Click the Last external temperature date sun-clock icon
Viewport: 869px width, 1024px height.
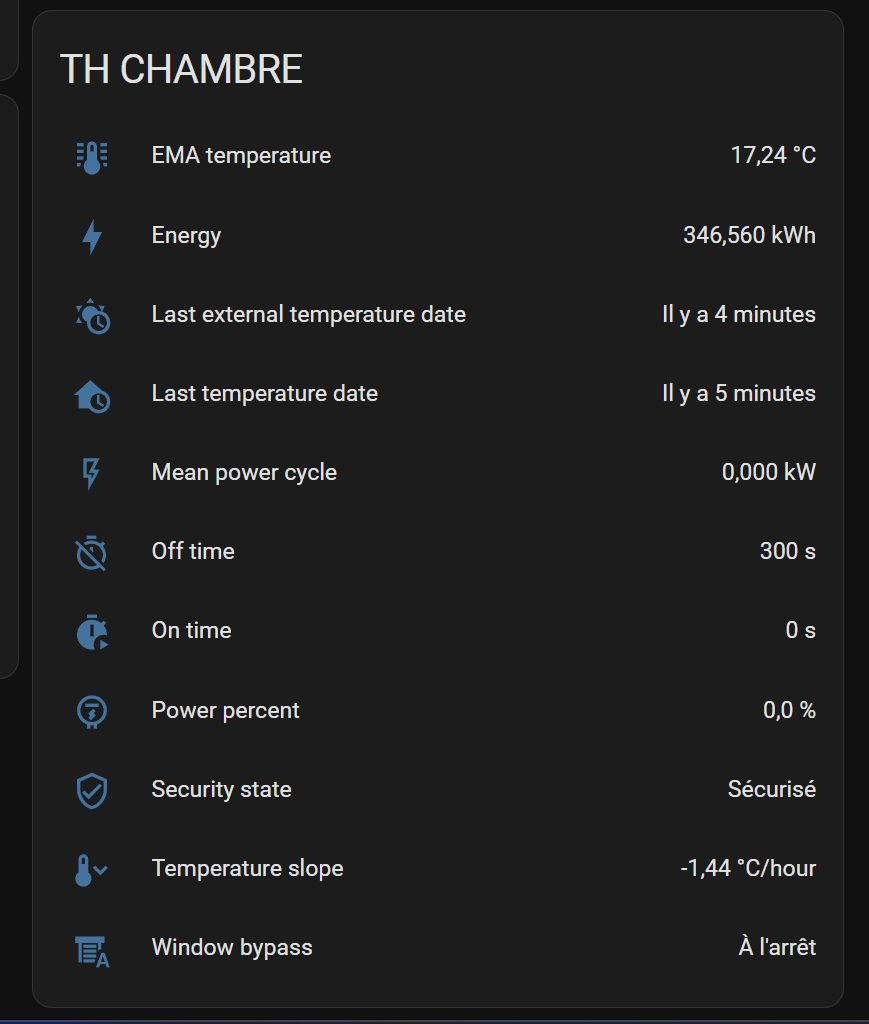pos(92,316)
